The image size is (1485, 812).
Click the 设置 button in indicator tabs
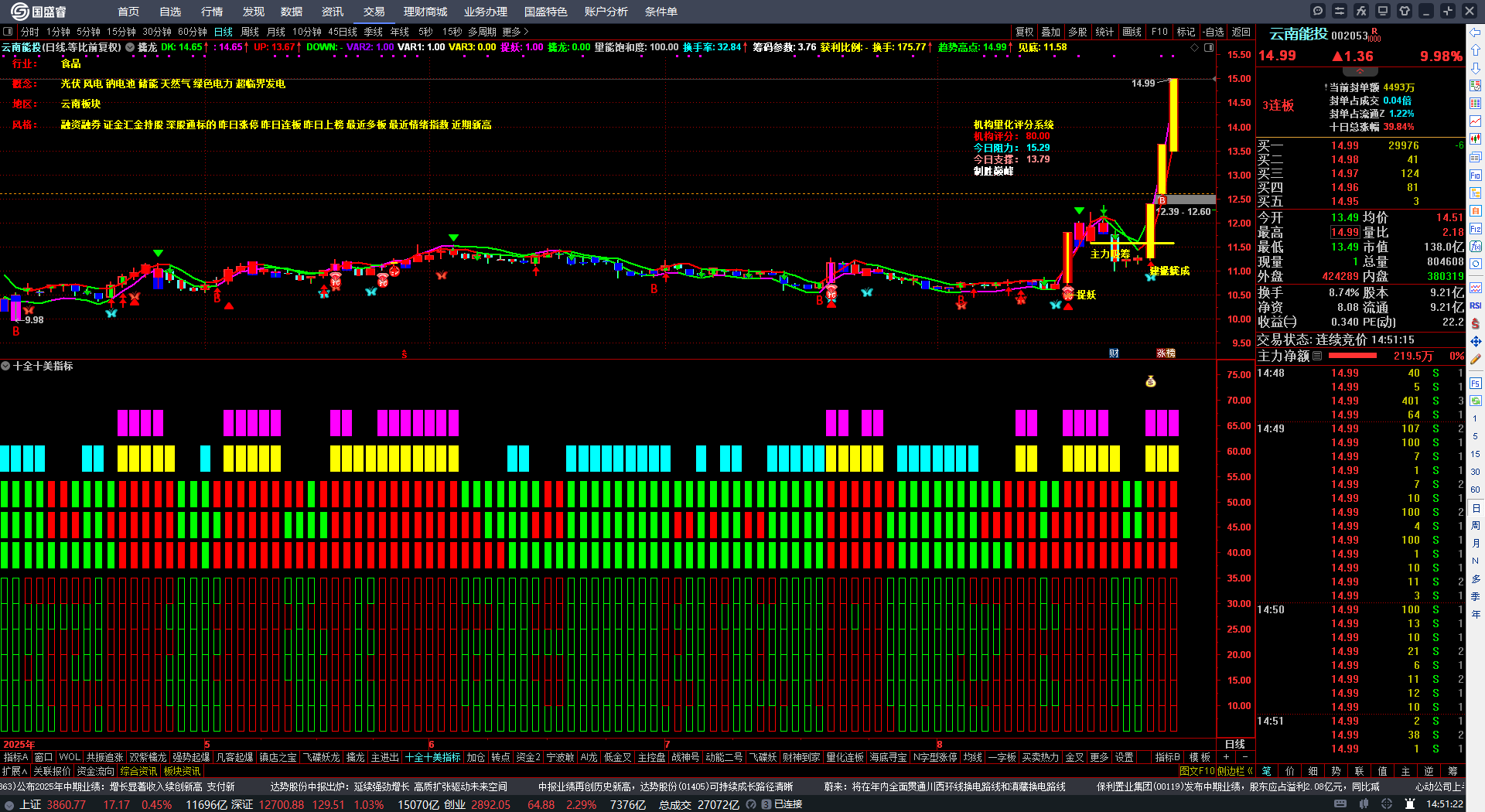click(x=1125, y=757)
